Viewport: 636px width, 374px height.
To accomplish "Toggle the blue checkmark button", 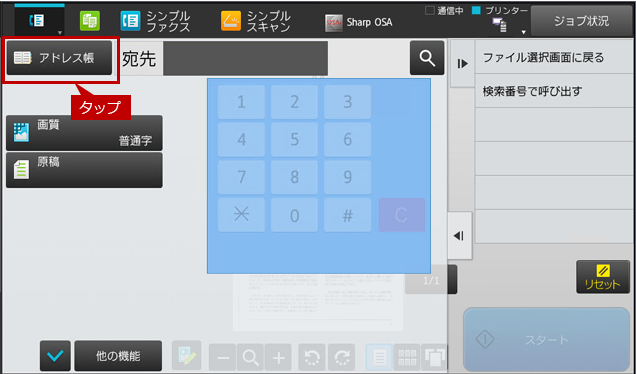I will click(55, 356).
